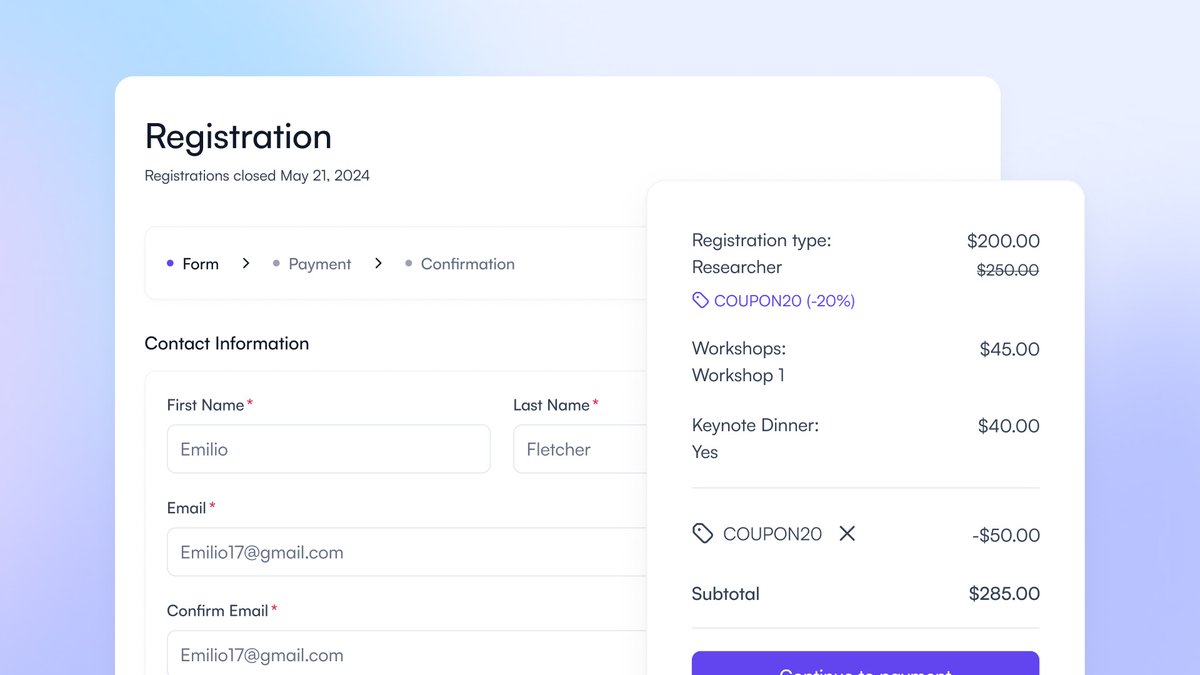Click the tag icon beside COUPON20 (-20%)
The width and height of the screenshot is (1200, 675).
[701, 300]
